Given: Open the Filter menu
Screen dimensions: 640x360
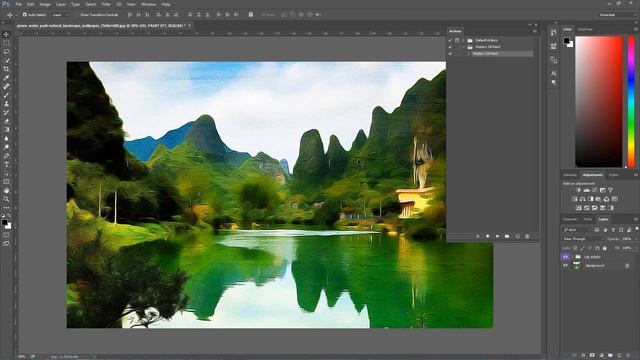Looking at the screenshot, I should pos(106,4).
